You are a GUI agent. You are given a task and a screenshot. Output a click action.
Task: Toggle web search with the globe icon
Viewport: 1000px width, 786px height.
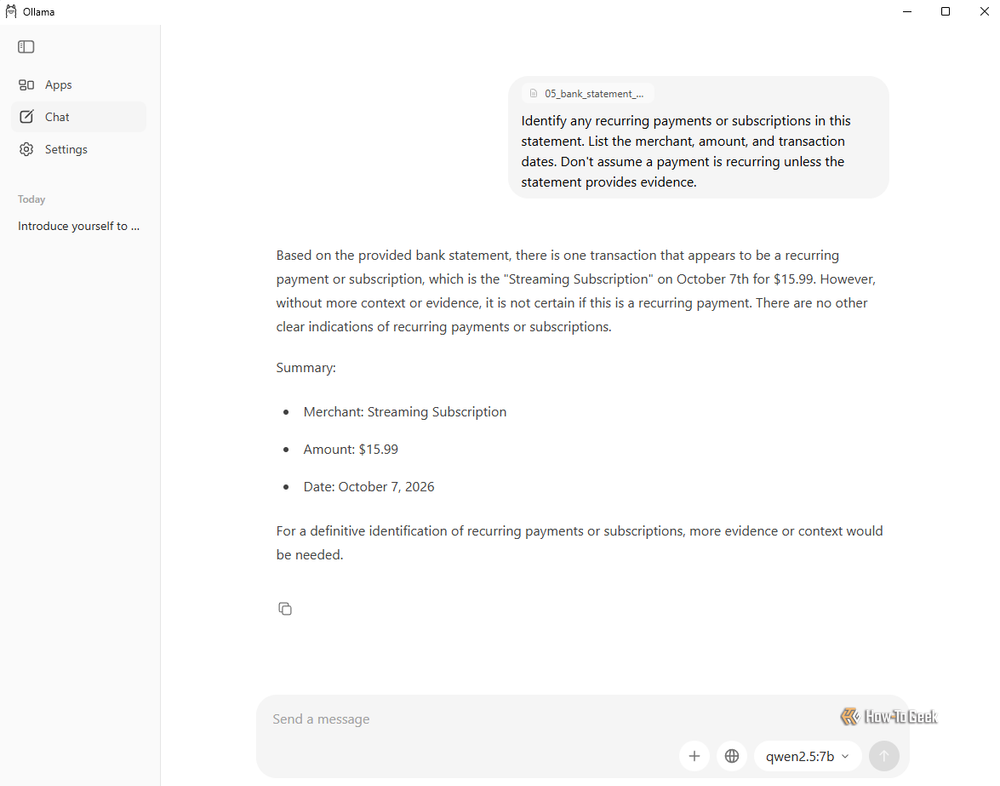732,756
